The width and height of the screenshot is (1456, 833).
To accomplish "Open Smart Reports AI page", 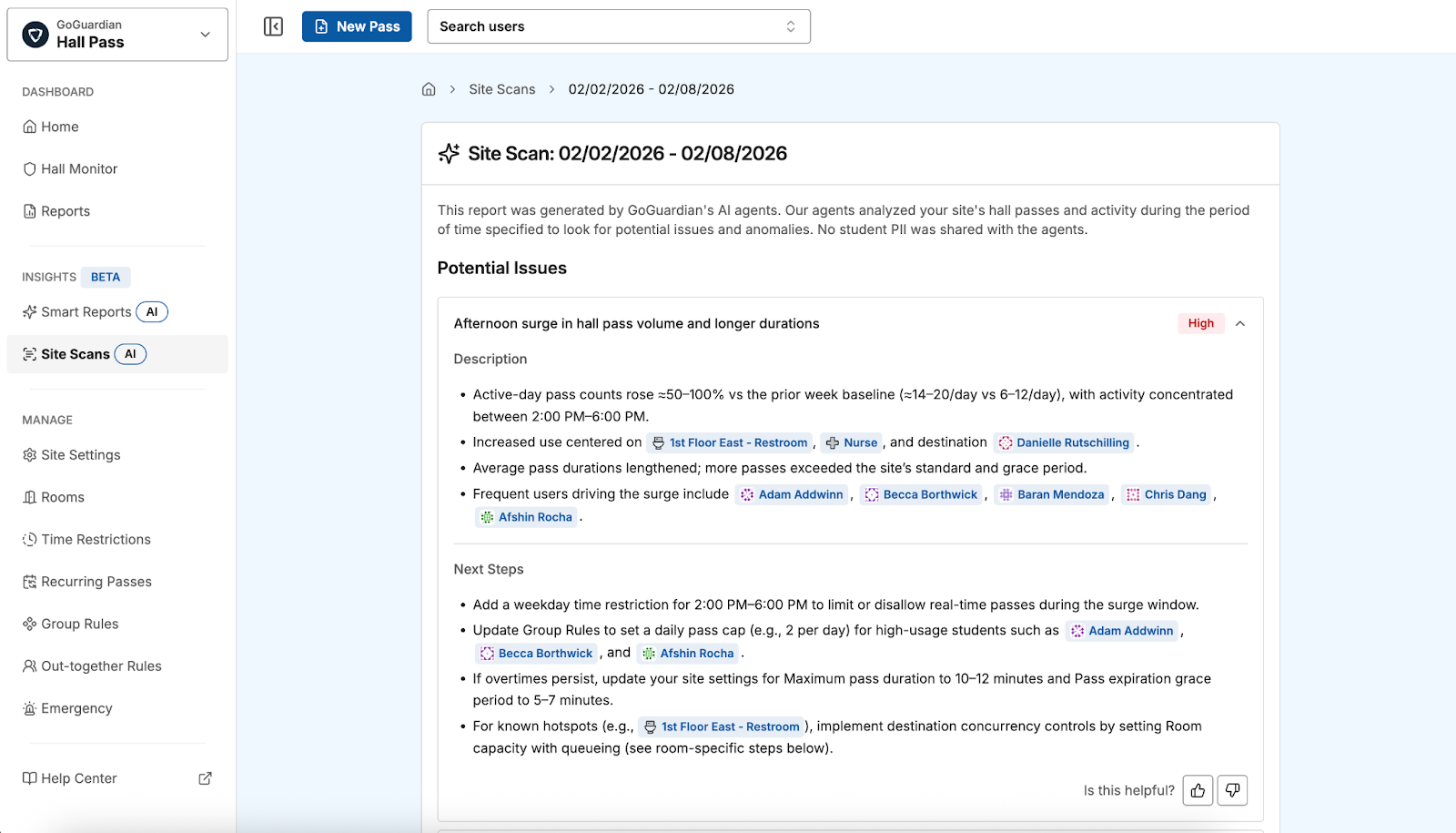I will point(117,311).
